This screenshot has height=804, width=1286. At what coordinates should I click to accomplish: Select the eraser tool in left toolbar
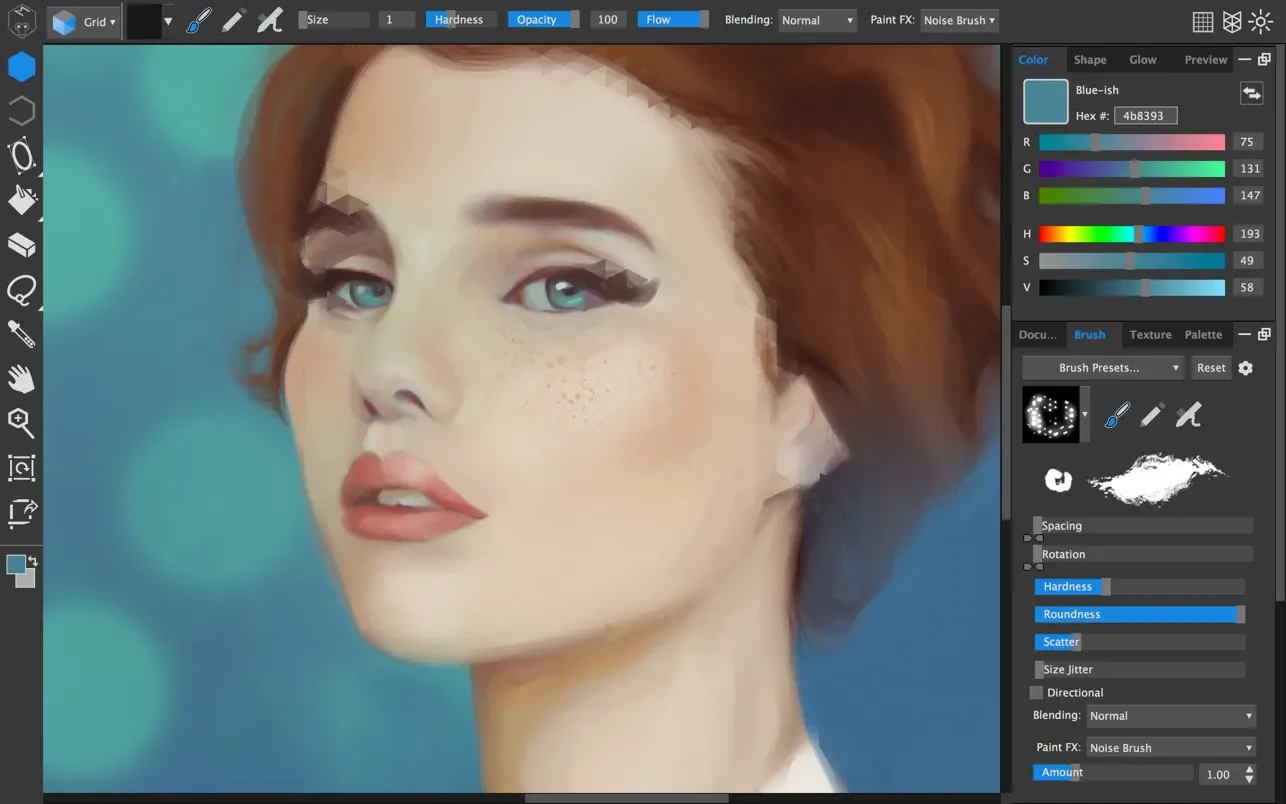point(21,245)
